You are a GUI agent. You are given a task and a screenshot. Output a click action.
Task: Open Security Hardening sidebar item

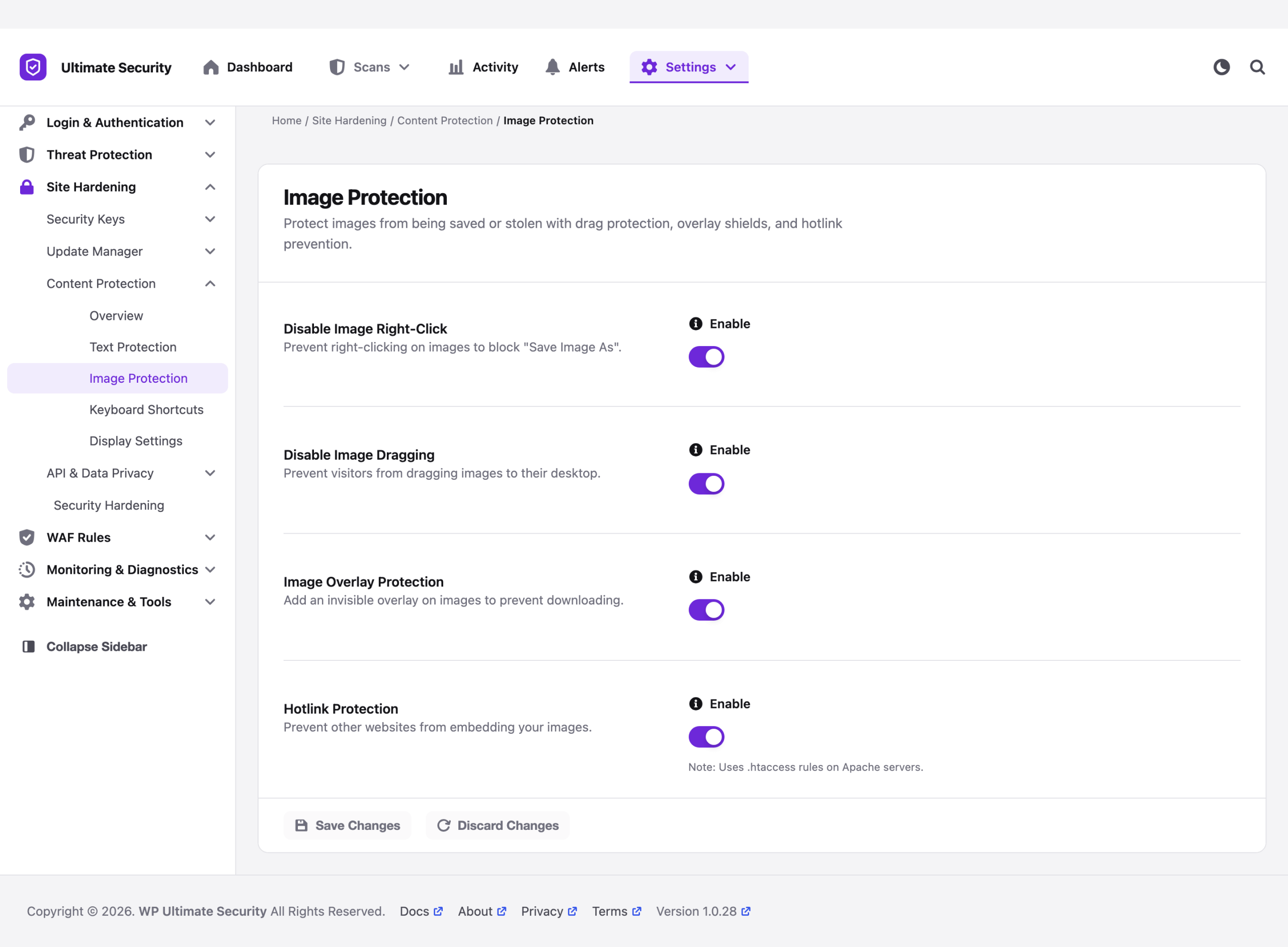coord(109,505)
